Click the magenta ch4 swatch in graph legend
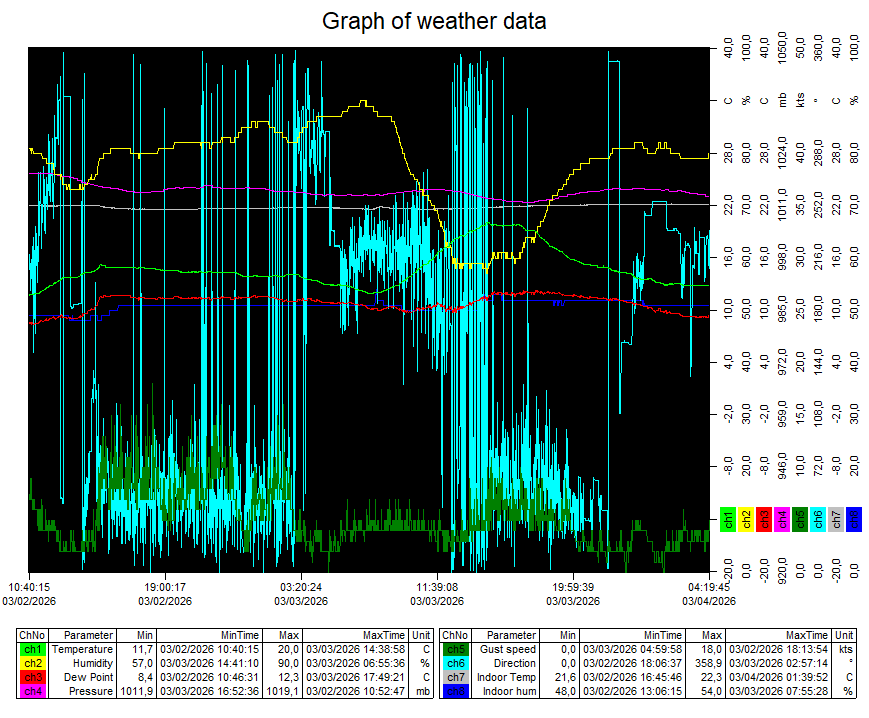Viewport: 869px width, 718px height. click(782, 518)
